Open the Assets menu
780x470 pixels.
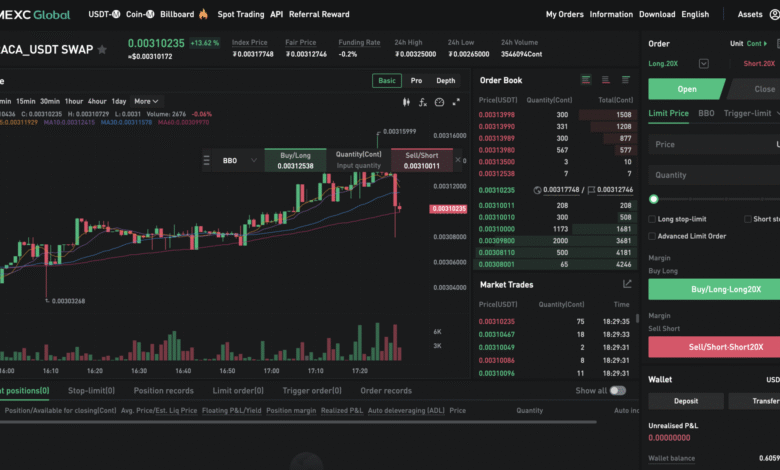point(750,14)
